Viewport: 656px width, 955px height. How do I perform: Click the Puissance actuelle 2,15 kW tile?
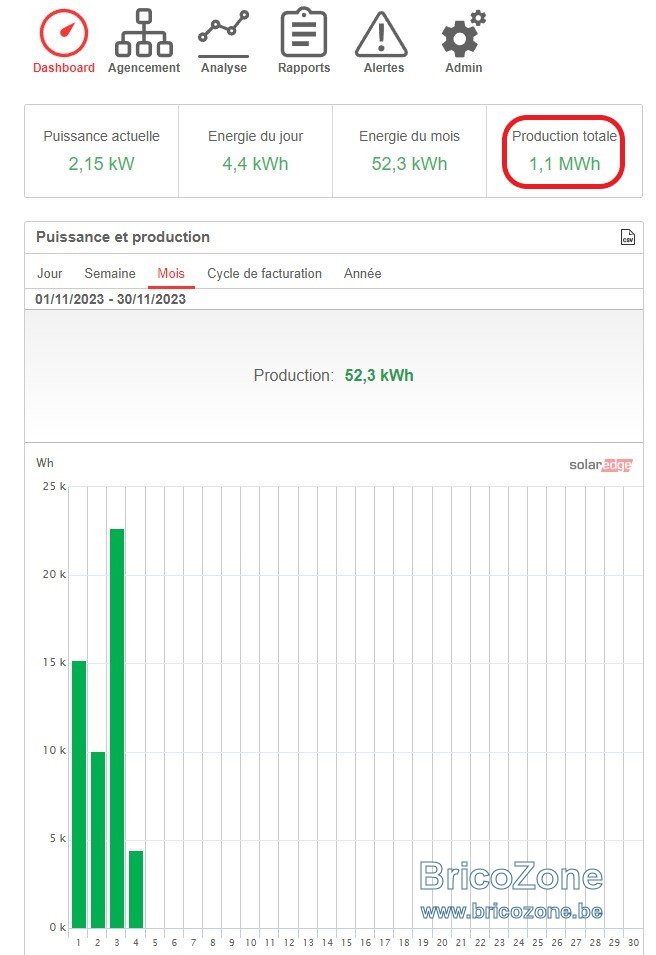pyautogui.click(x=102, y=151)
